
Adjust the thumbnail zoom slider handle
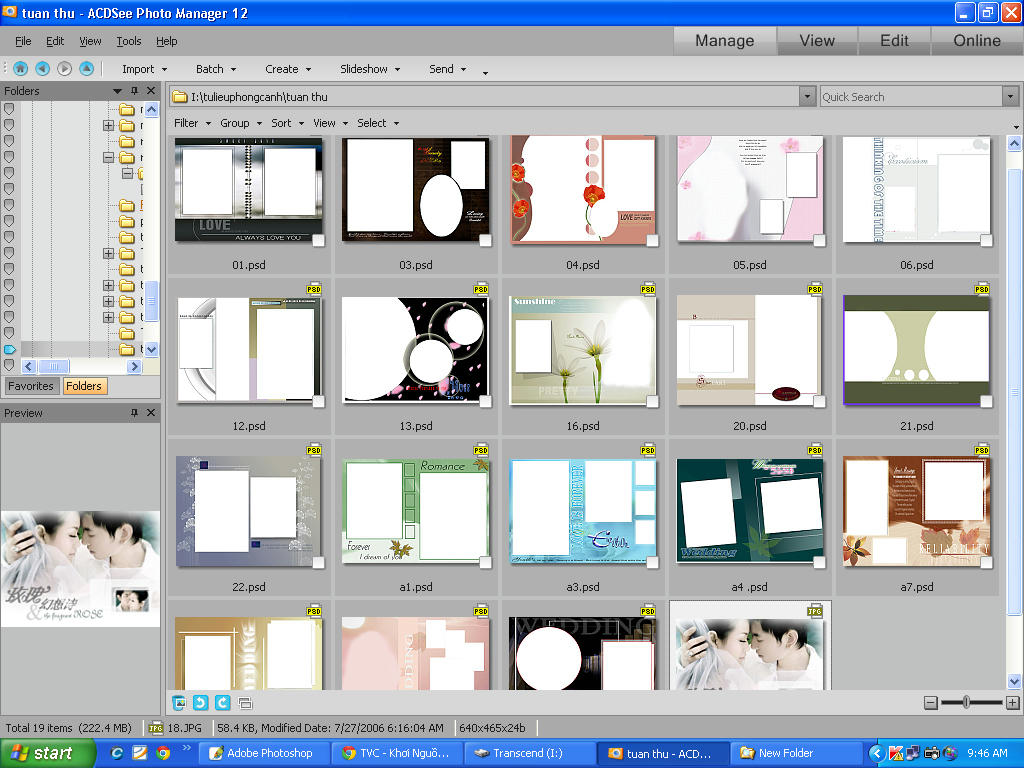[x=966, y=703]
